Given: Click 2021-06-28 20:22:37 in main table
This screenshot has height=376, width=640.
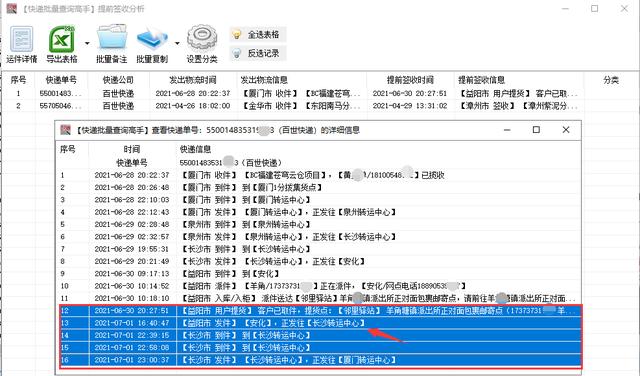Looking at the screenshot, I should tap(193, 93).
